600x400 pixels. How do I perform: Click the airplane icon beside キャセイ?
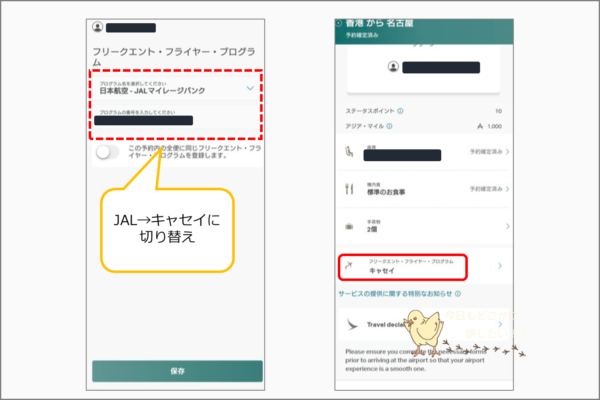tap(346, 266)
